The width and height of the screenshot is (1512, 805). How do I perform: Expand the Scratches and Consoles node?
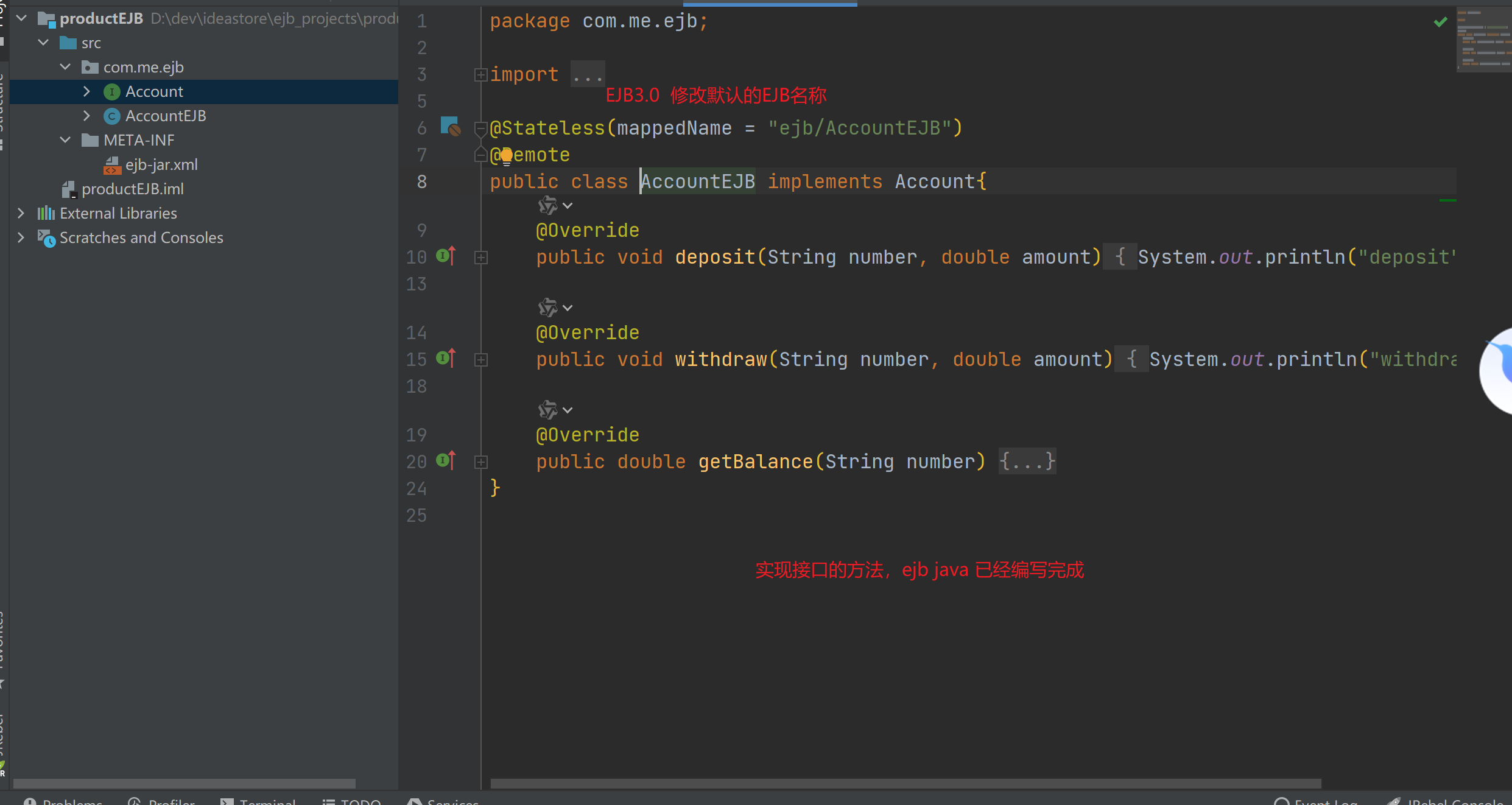coord(21,237)
